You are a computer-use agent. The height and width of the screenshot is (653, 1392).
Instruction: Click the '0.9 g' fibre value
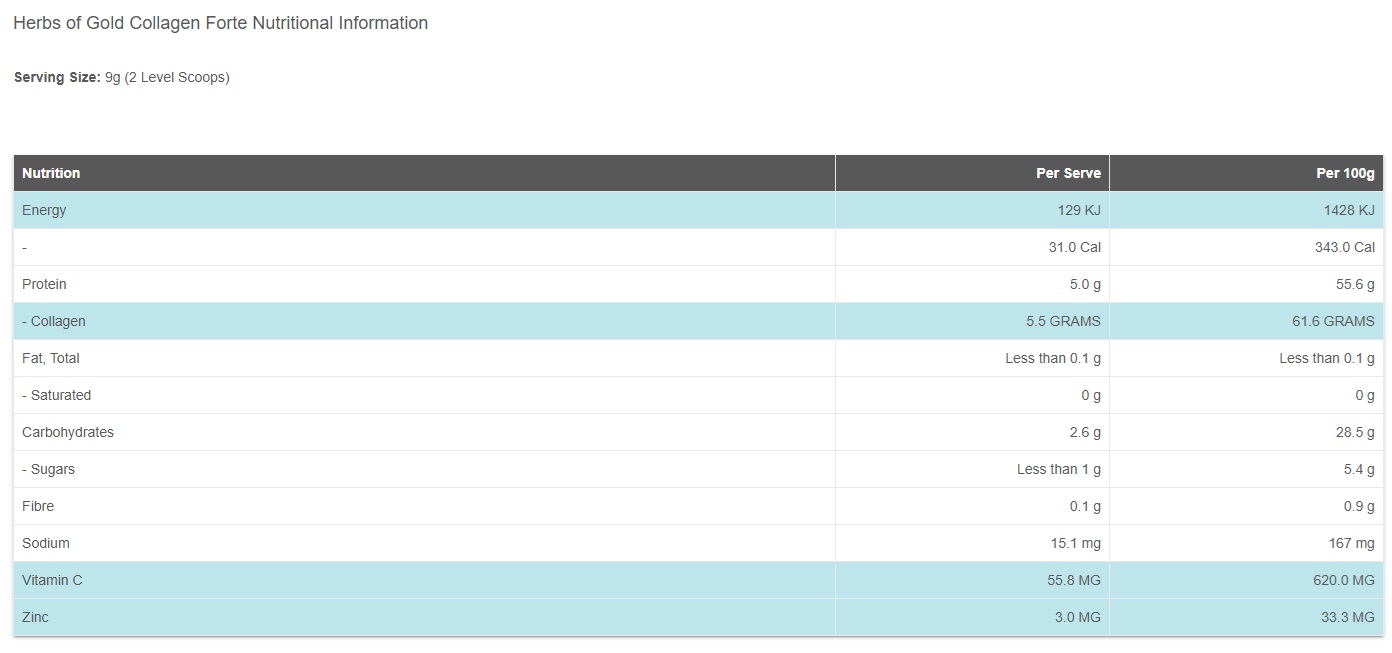click(x=1359, y=506)
